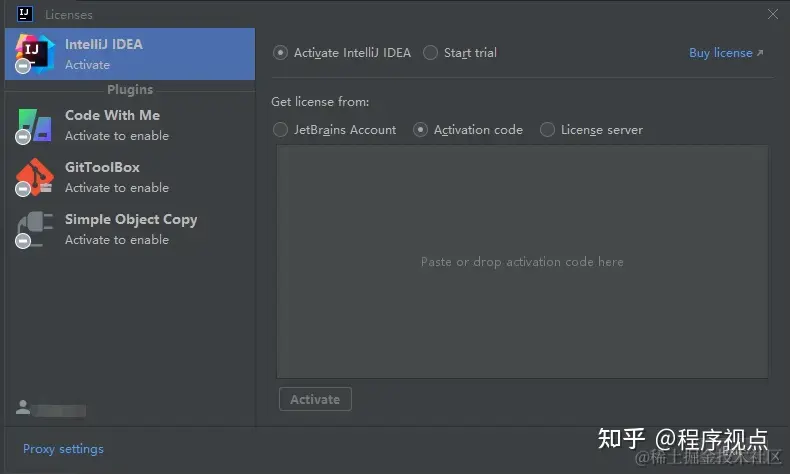Click the blurred account name
The height and width of the screenshot is (474, 790).
click(60, 411)
